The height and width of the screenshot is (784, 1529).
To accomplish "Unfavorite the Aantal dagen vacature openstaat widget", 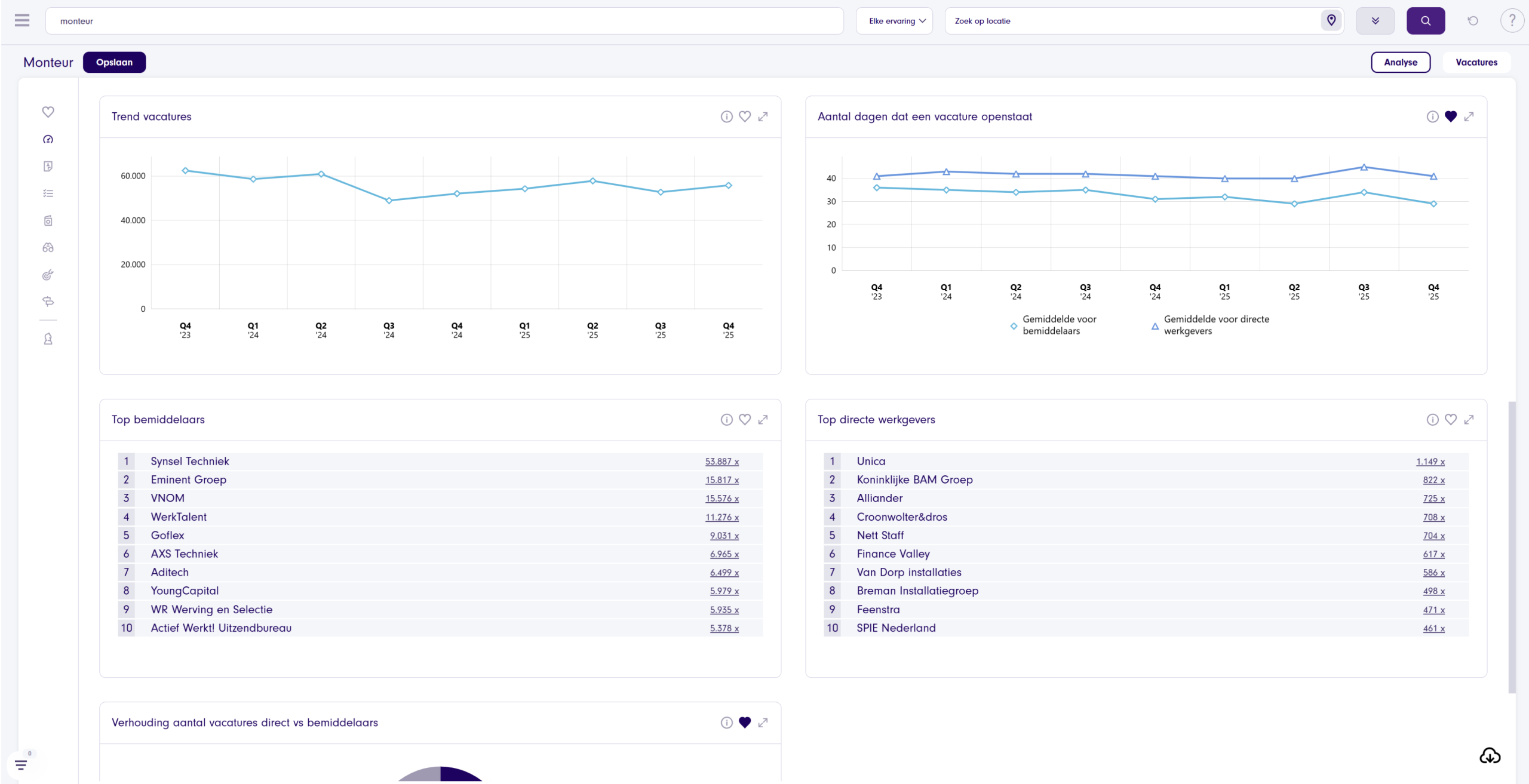I will [1450, 117].
